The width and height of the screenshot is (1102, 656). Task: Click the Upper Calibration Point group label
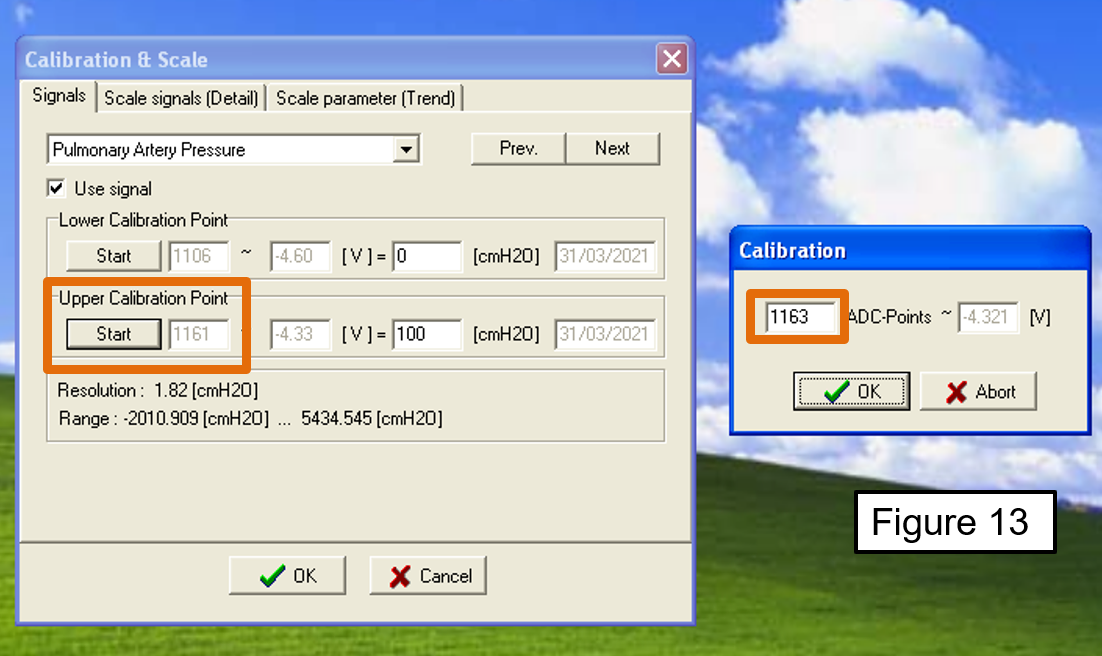point(143,298)
